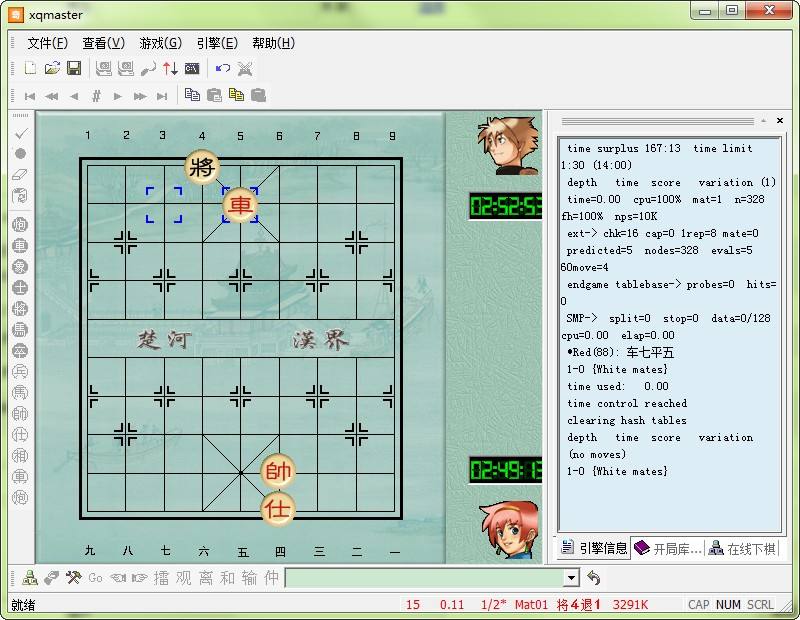Close the engine information panel
800x620 pixels.
point(779,120)
